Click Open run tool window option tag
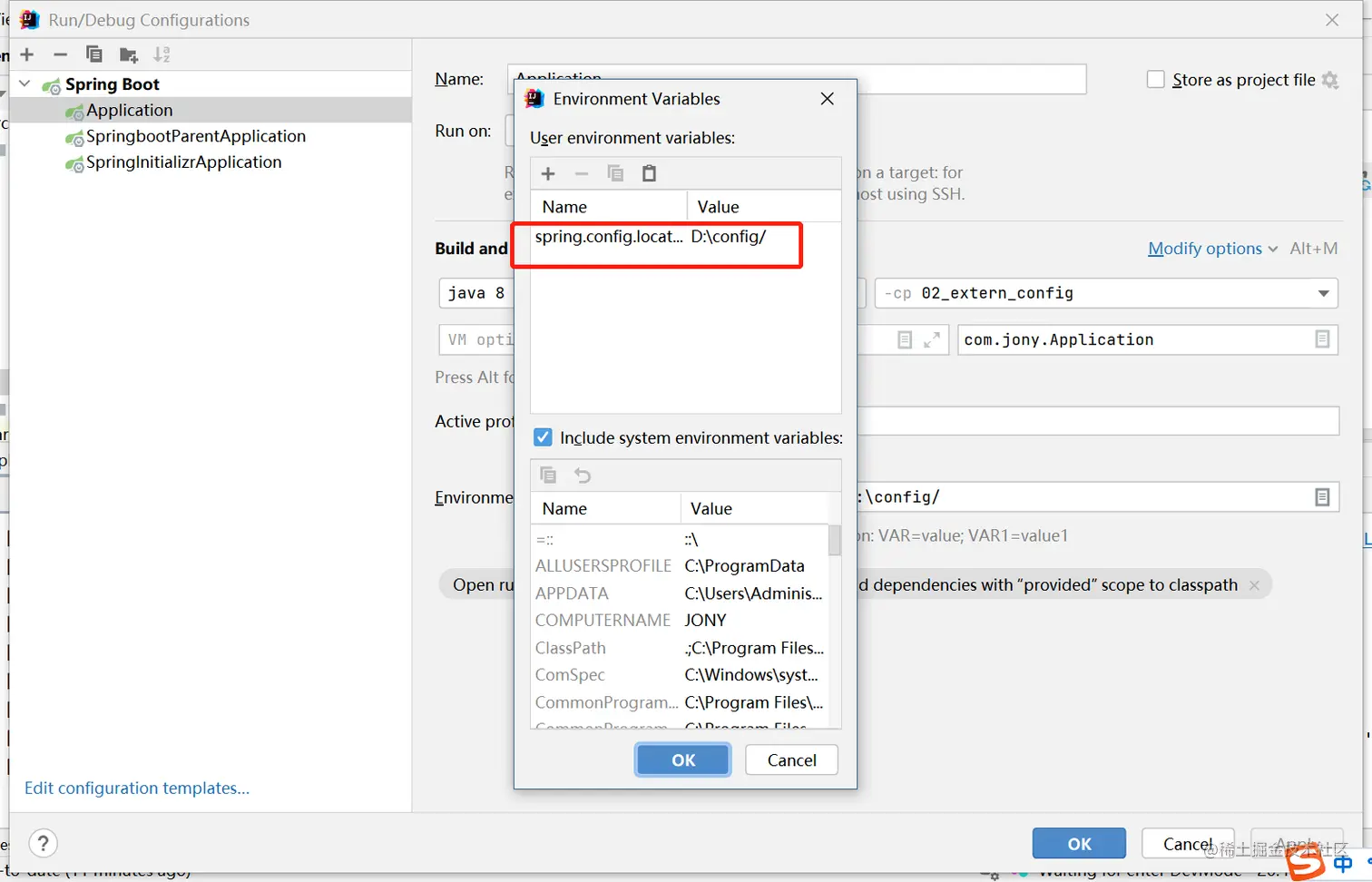The width and height of the screenshot is (1372, 882). [x=478, y=585]
